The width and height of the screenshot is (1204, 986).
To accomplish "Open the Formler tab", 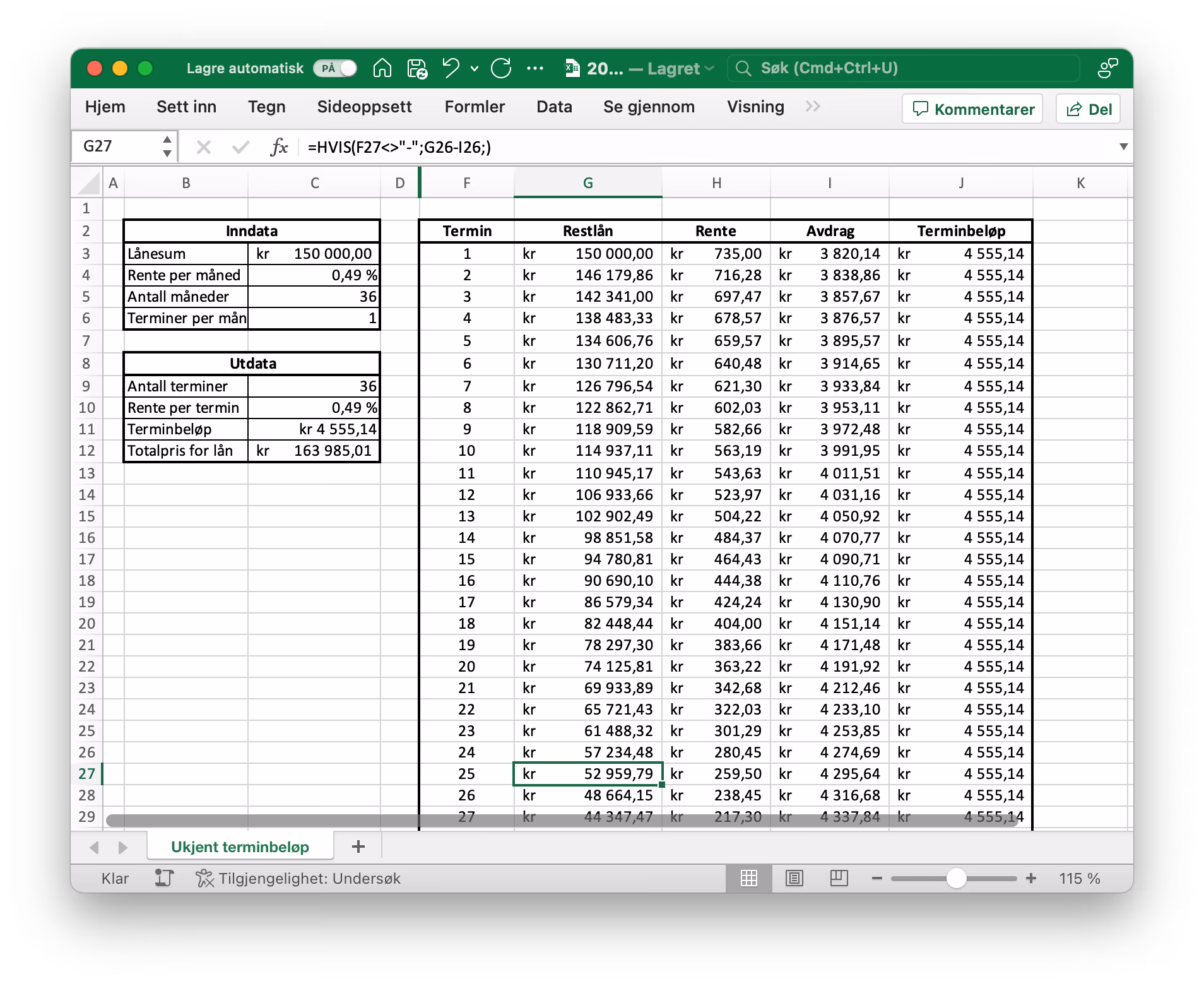I will coord(475,107).
